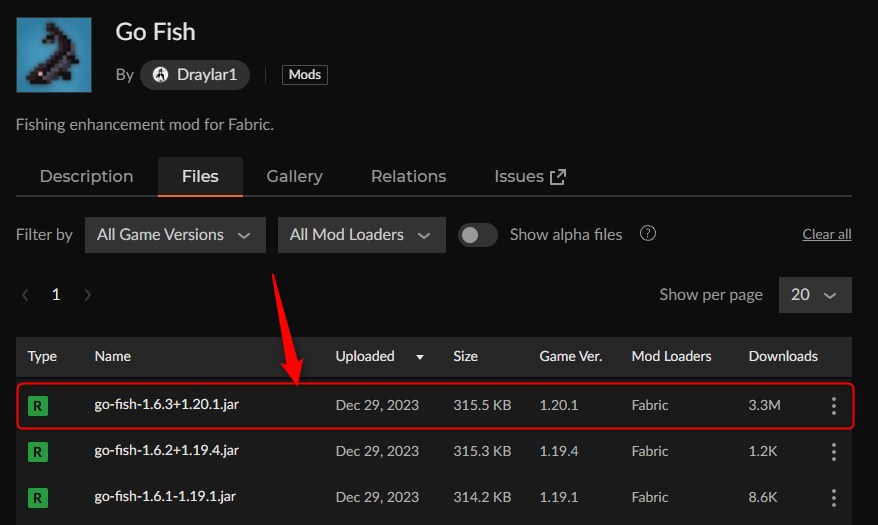Image resolution: width=878 pixels, height=525 pixels.
Task: Open the Issues external link
Action: point(530,177)
